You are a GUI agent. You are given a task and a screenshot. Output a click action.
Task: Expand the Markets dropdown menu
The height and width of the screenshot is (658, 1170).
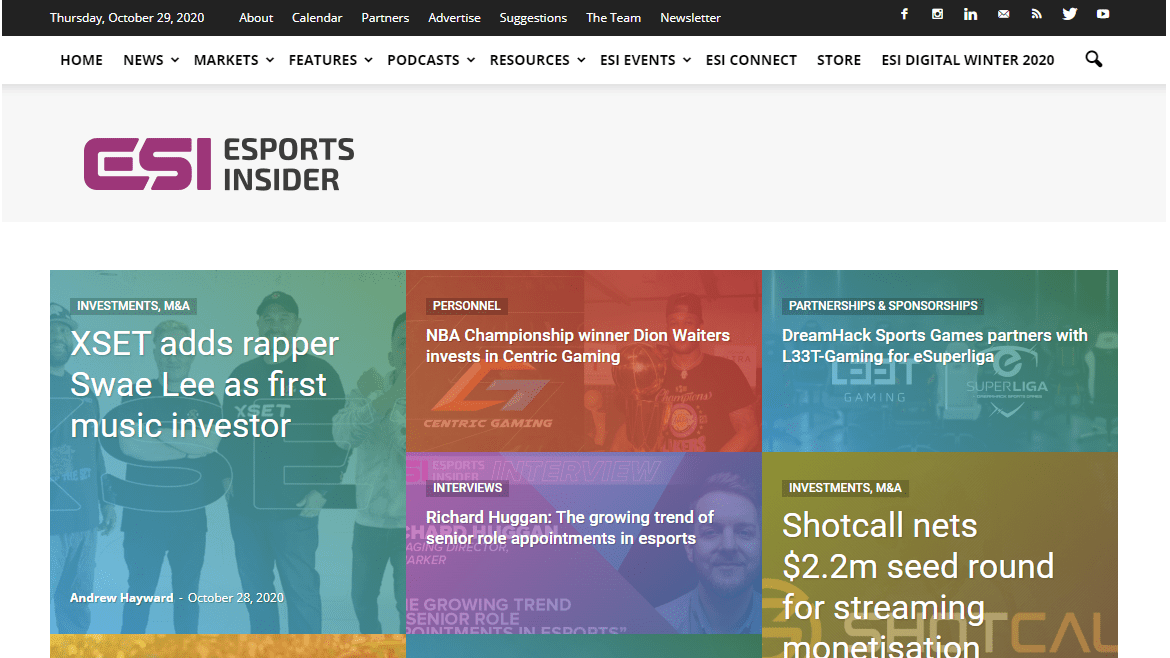tap(233, 60)
